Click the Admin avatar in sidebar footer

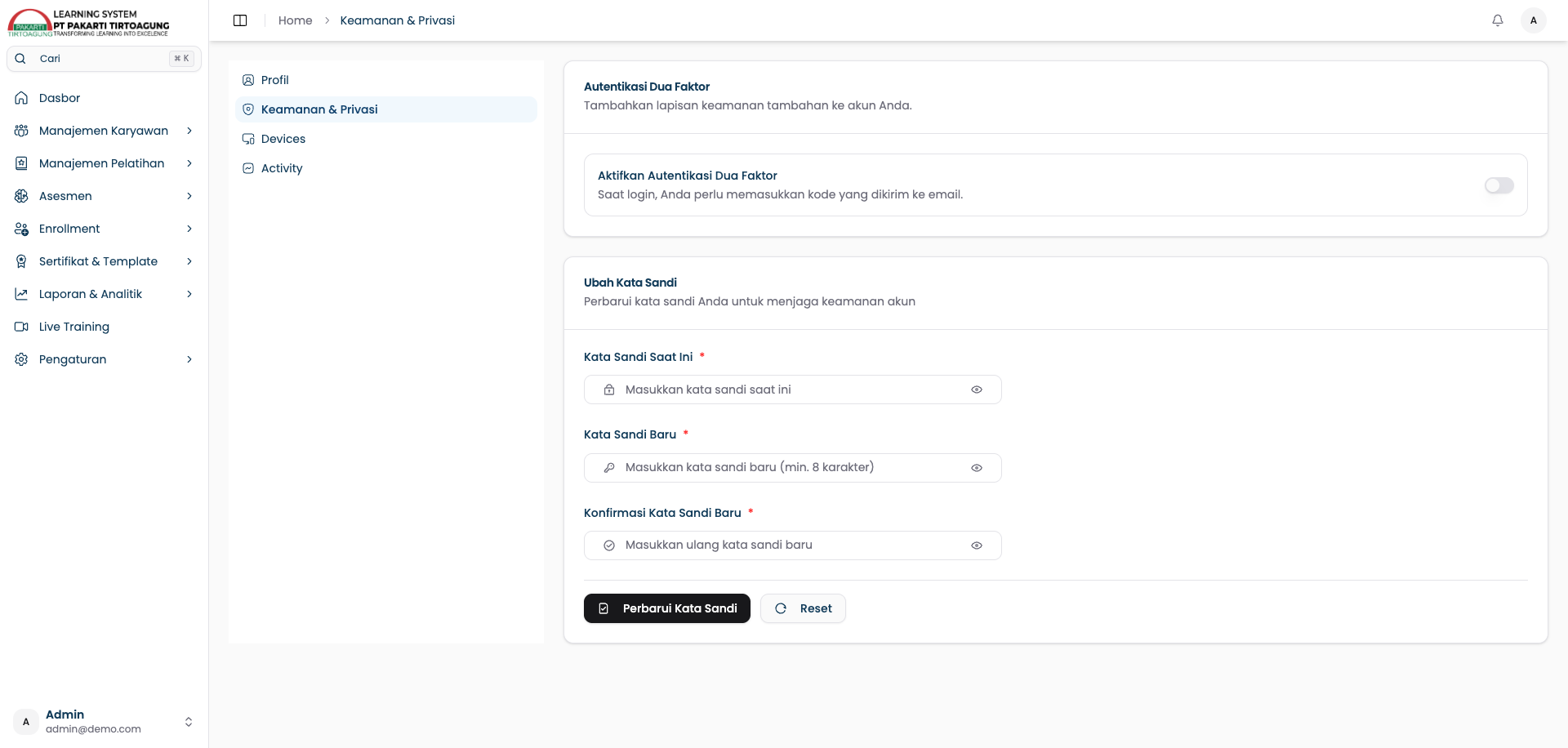tap(26, 722)
